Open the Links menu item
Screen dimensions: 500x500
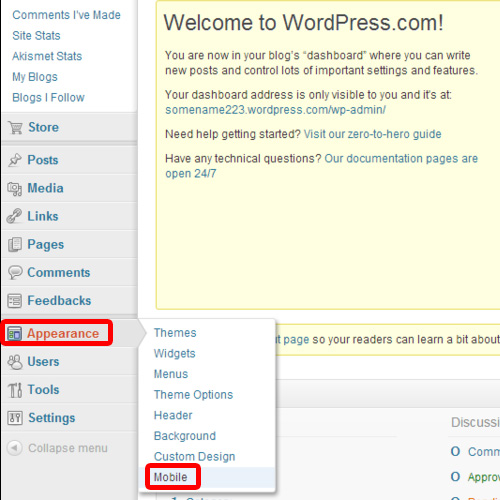point(43,216)
